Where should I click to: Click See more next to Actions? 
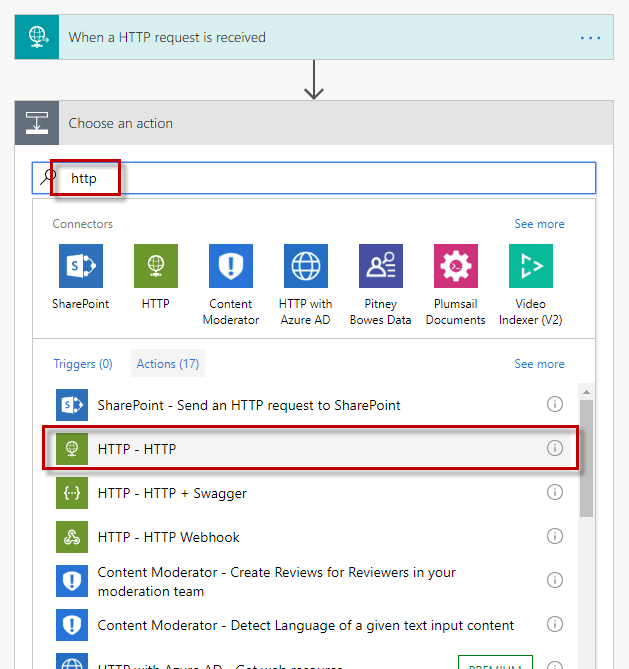[x=539, y=364]
